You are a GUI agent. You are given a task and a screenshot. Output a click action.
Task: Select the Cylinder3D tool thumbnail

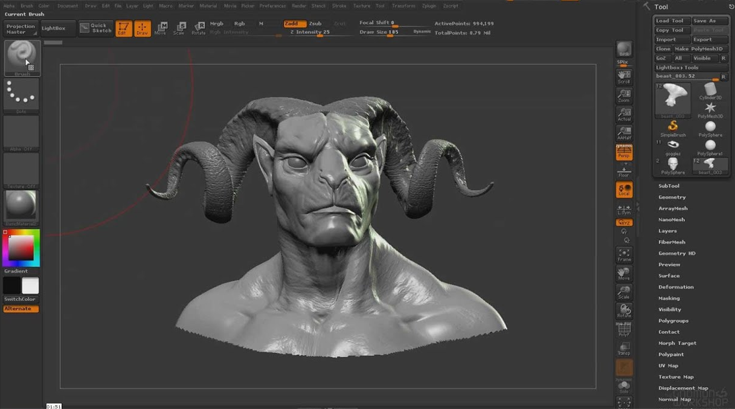[710, 91]
